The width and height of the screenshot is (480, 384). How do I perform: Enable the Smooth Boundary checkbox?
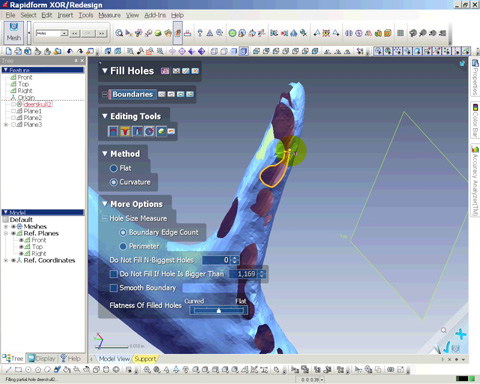click(x=114, y=288)
